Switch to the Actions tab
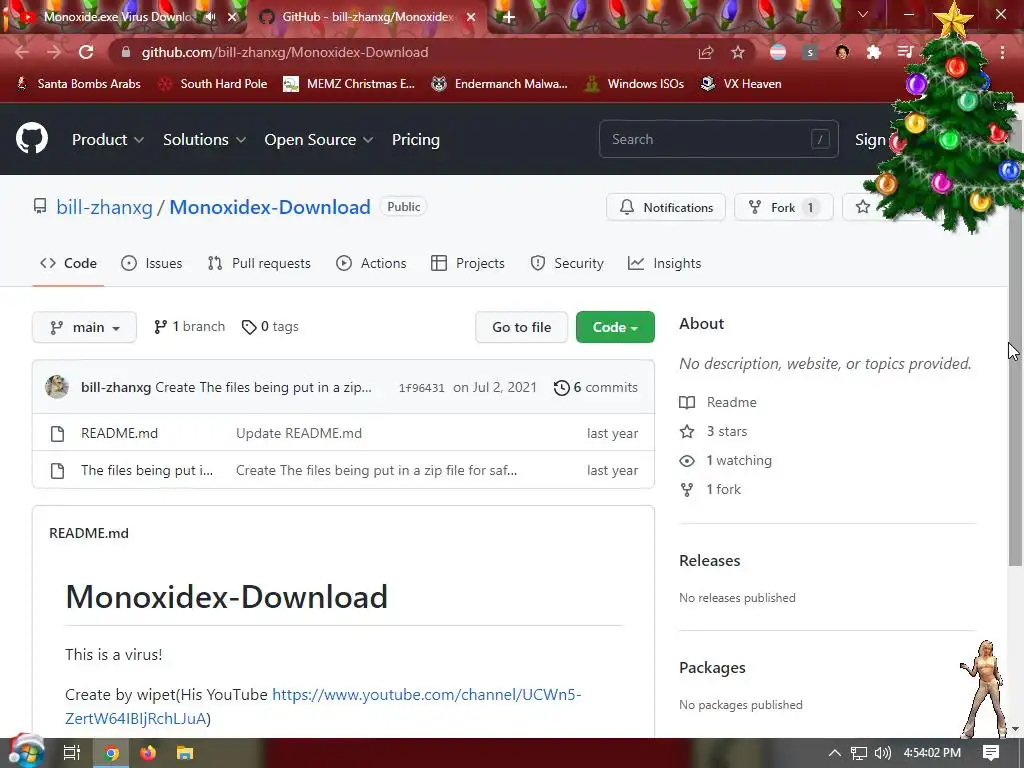This screenshot has height=768, width=1024. pos(371,263)
